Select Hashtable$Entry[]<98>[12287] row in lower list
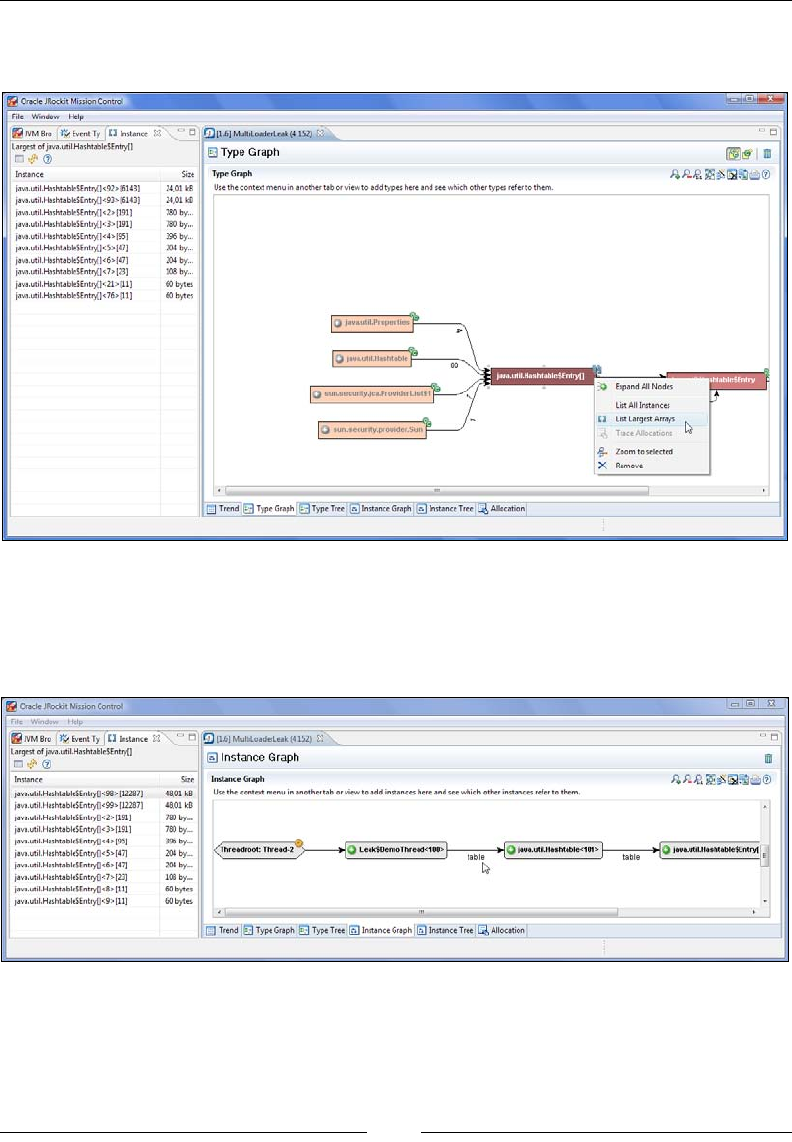The image size is (792, 1142). (103, 793)
